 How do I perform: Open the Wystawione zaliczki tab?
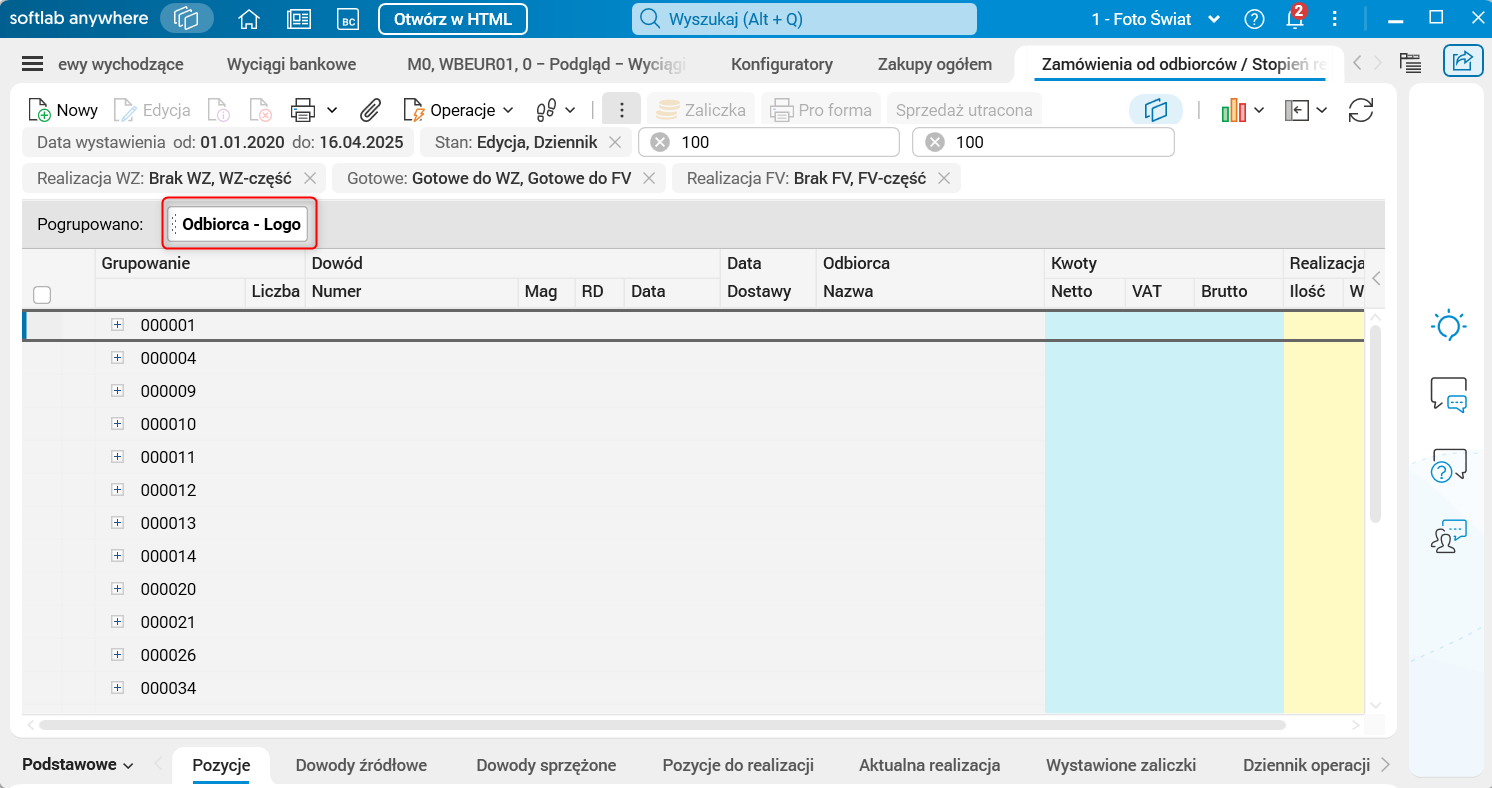point(1121,765)
